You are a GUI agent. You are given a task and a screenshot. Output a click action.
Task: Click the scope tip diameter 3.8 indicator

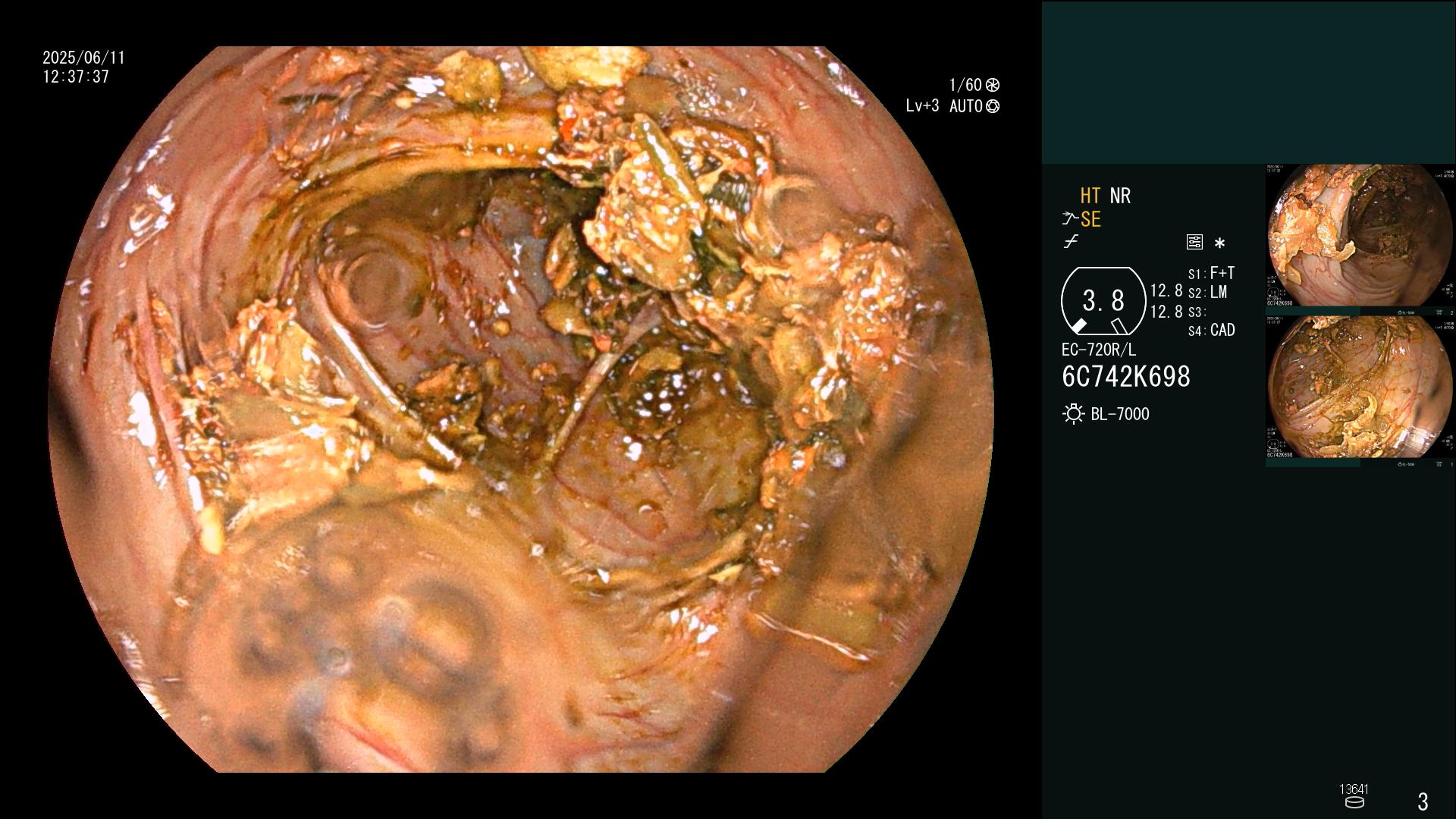[x=1103, y=301]
